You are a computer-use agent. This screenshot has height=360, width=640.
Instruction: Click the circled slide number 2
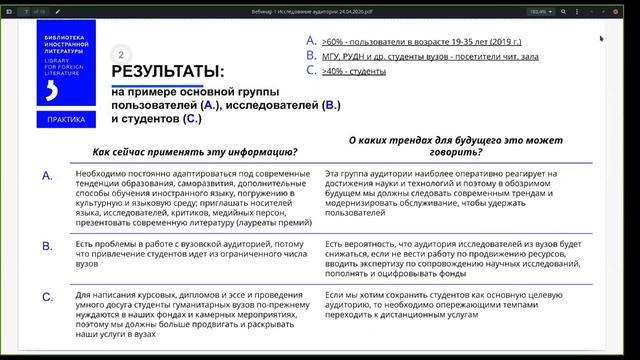coord(121,55)
